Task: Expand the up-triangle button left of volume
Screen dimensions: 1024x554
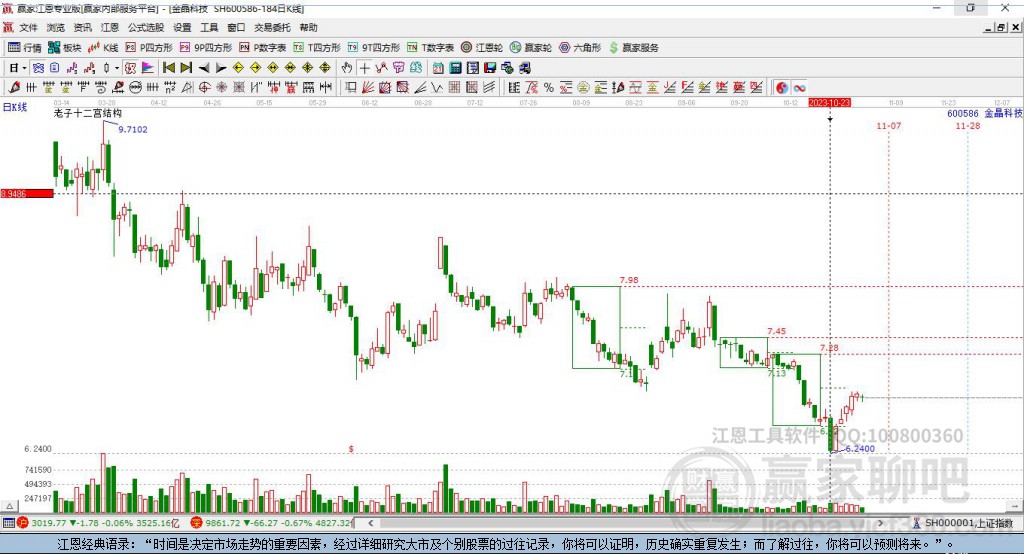Action: (x=9, y=506)
